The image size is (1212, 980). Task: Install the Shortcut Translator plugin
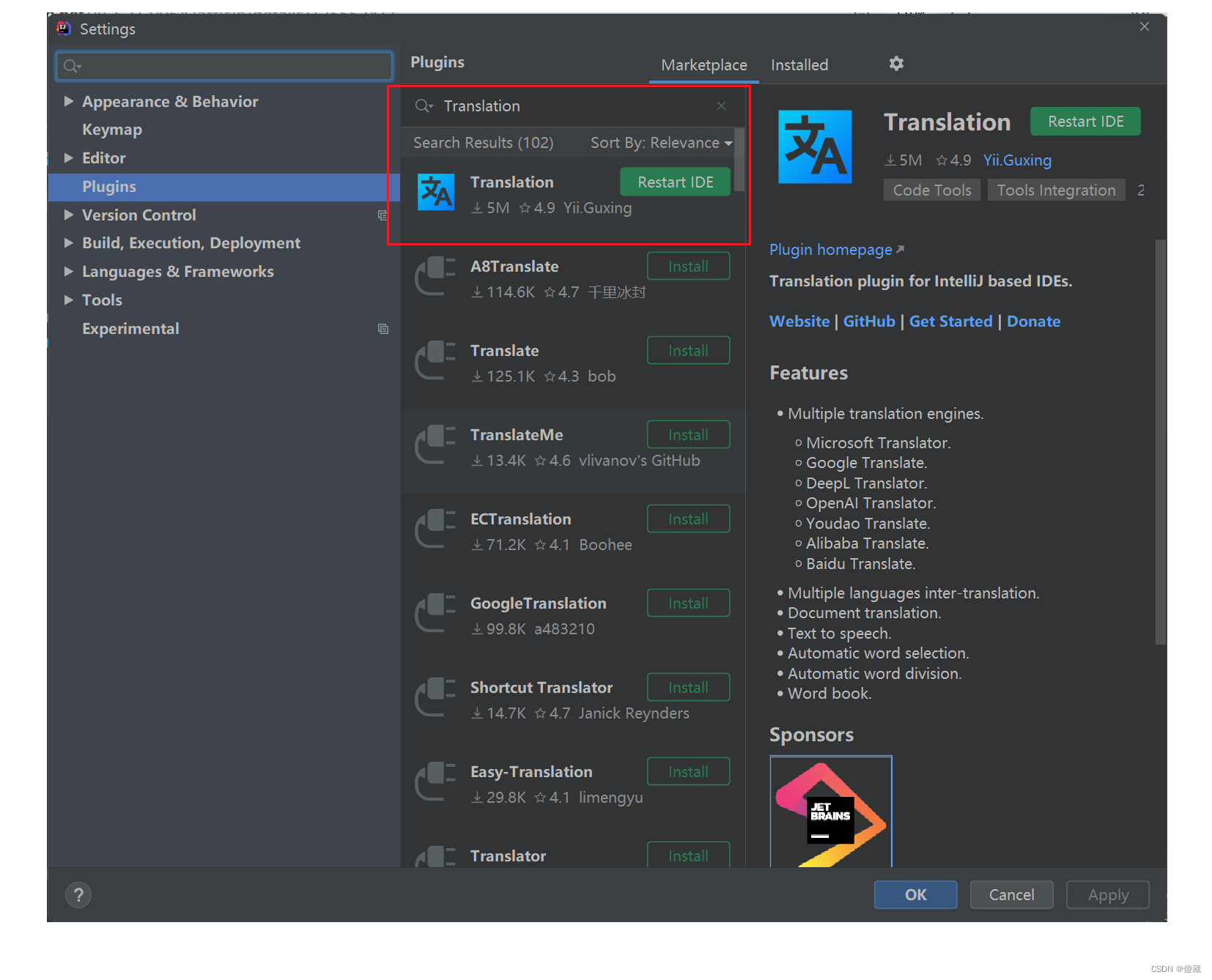pyautogui.click(x=688, y=688)
